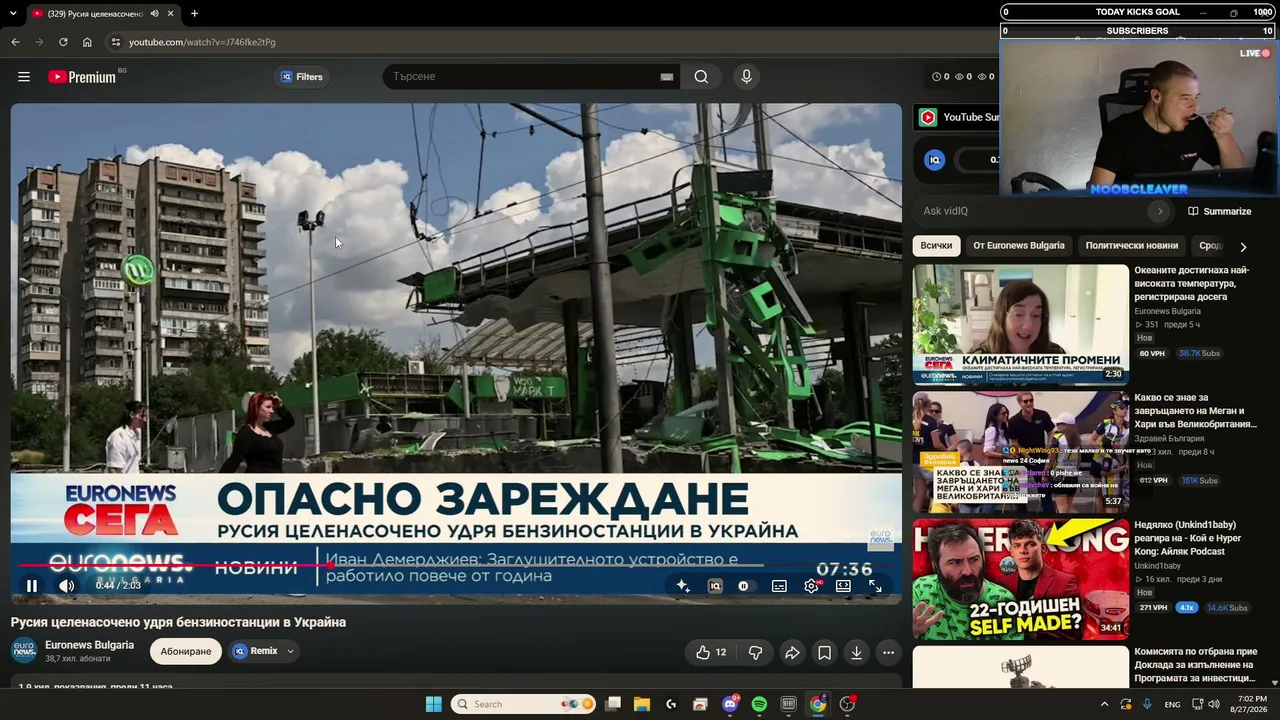Go to YouTube Premium home via logo
This screenshot has width=1280, height=720.
coord(82,77)
